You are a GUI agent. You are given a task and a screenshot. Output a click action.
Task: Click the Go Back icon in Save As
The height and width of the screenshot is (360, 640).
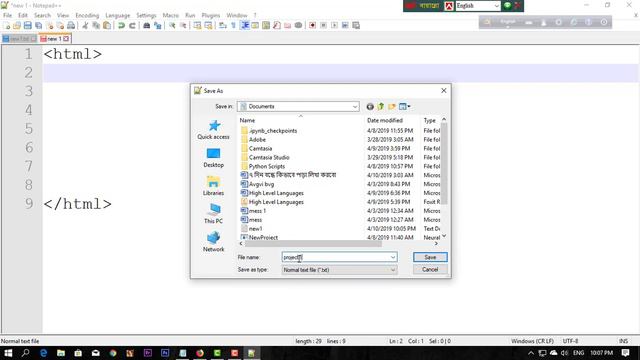click(370, 107)
